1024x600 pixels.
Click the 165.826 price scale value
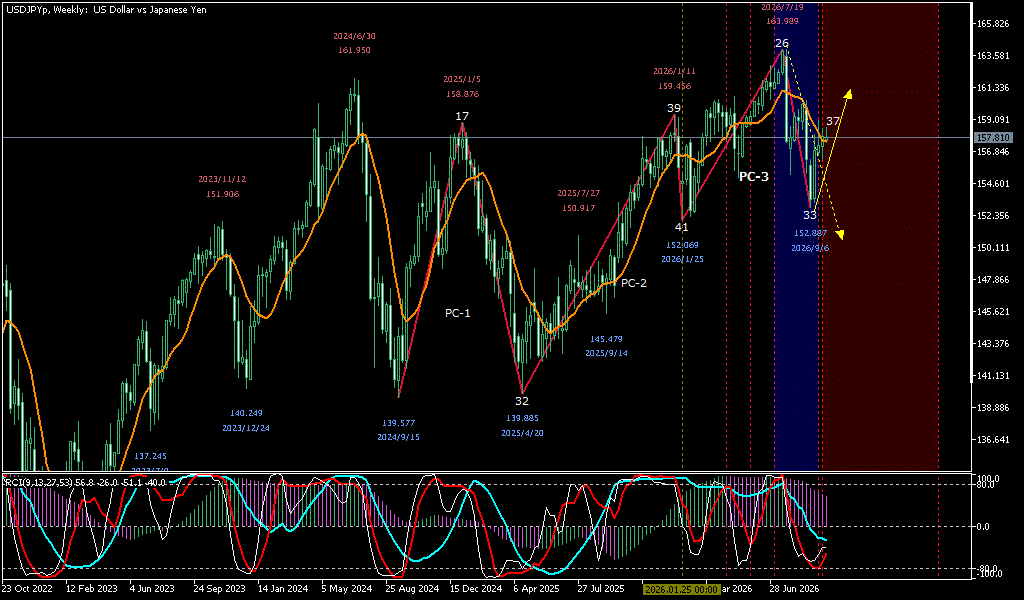point(993,24)
